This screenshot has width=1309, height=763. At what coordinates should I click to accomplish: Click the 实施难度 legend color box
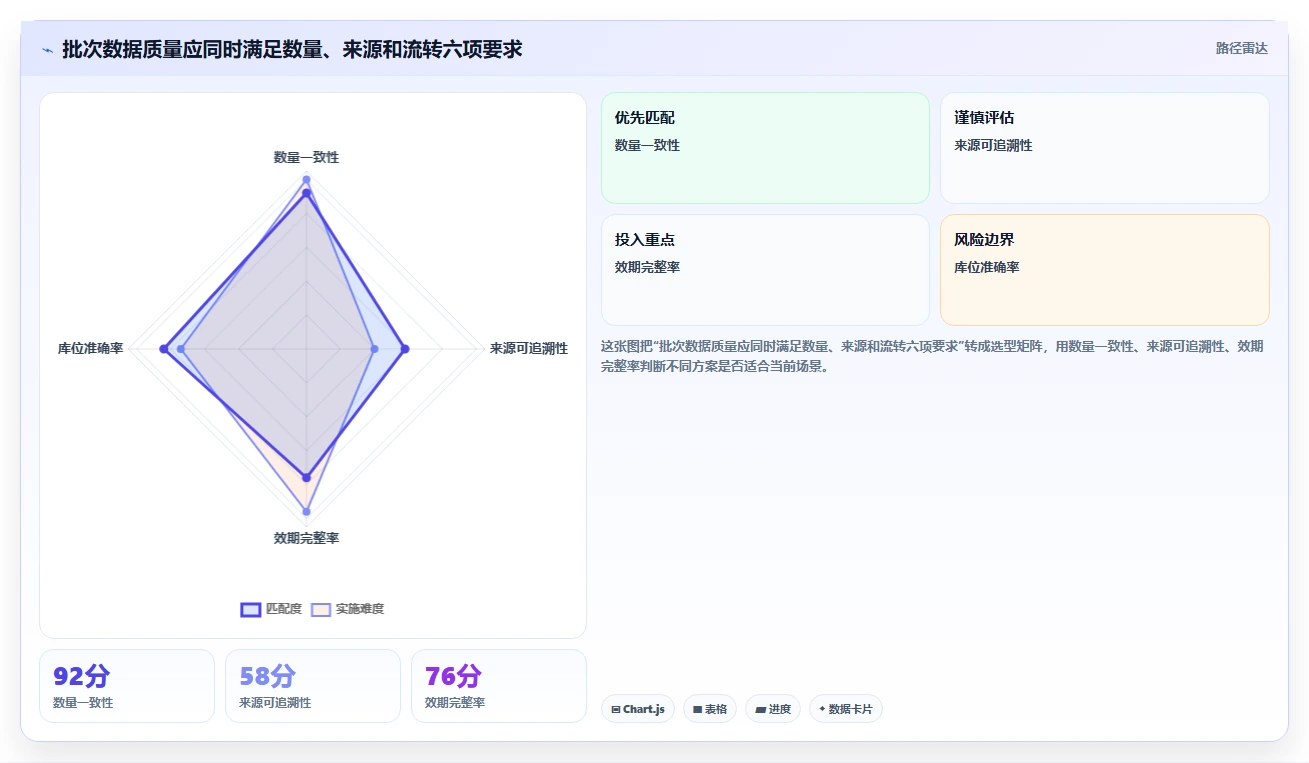coord(321,609)
